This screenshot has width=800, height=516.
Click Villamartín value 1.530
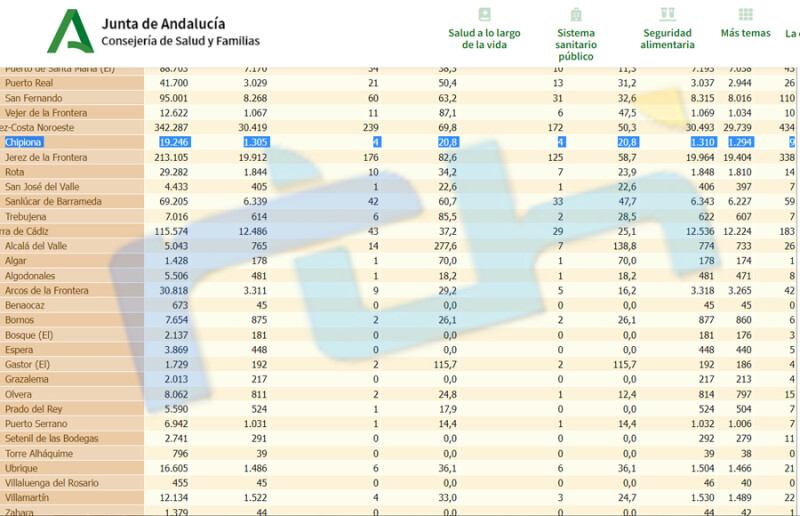click(703, 498)
